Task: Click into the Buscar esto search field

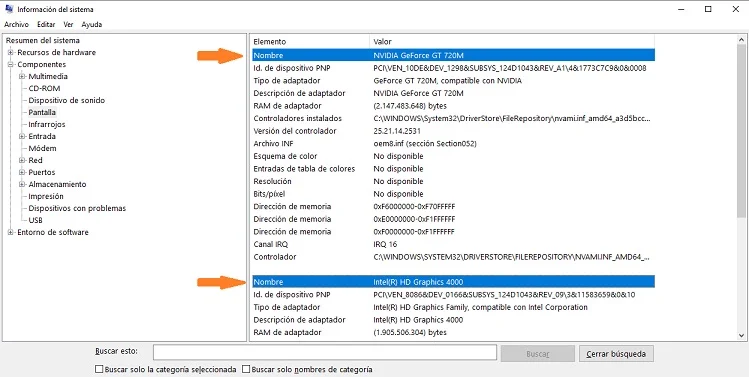Action: (325, 352)
